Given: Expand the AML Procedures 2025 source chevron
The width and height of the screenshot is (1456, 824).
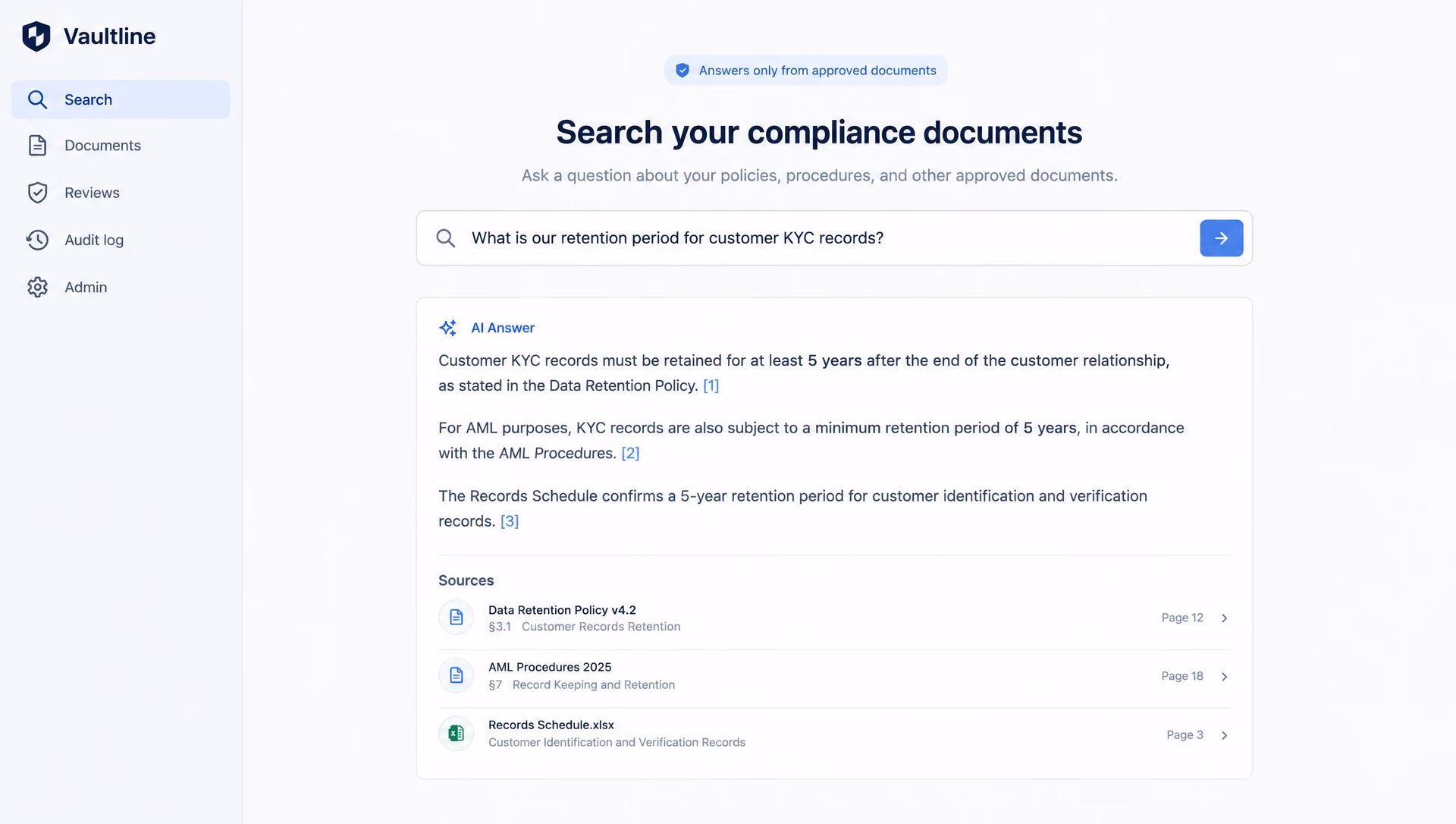Looking at the screenshot, I should (x=1224, y=677).
